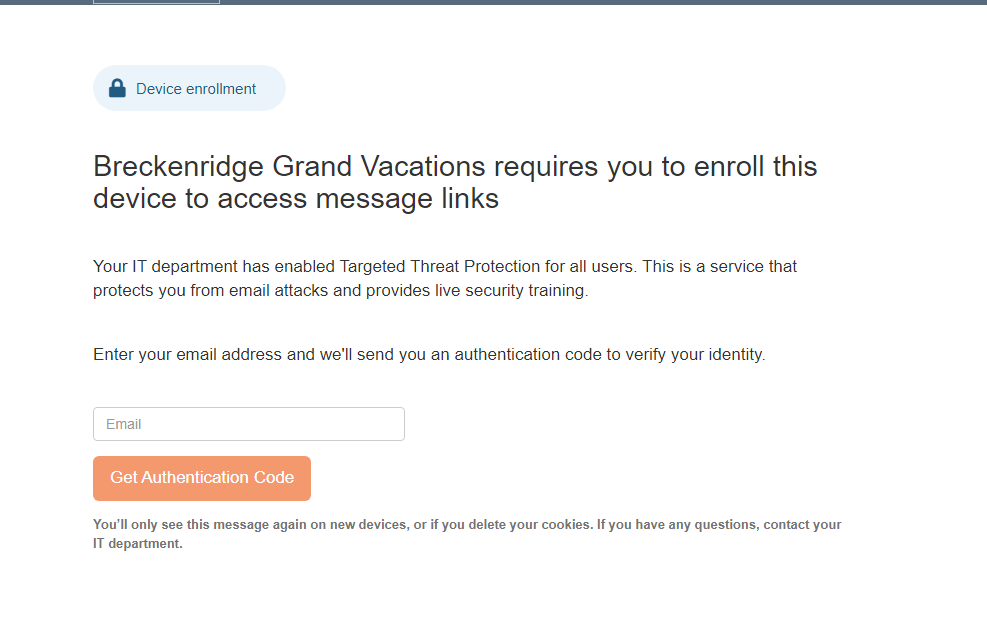The image size is (987, 619).
Task: Click the lock symbol next to 'Device enrollment'
Action: [x=117, y=88]
